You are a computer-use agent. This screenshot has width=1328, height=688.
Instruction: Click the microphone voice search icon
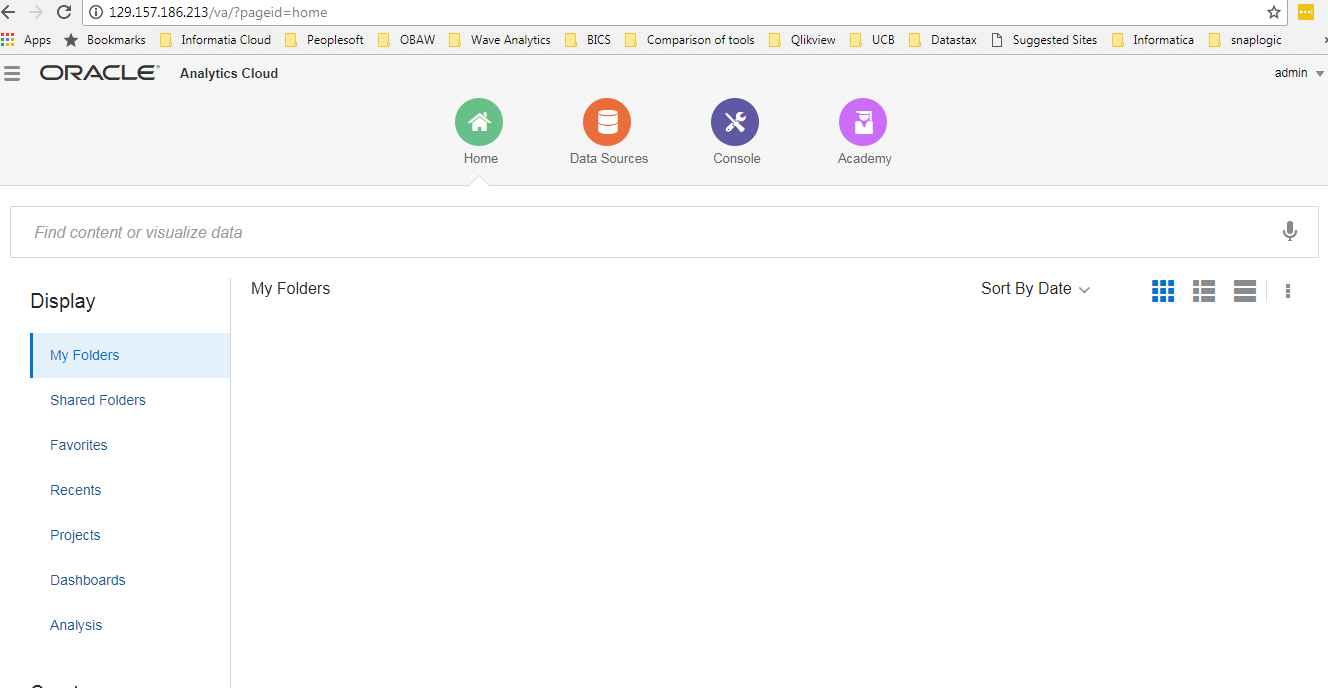pyautogui.click(x=1290, y=232)
